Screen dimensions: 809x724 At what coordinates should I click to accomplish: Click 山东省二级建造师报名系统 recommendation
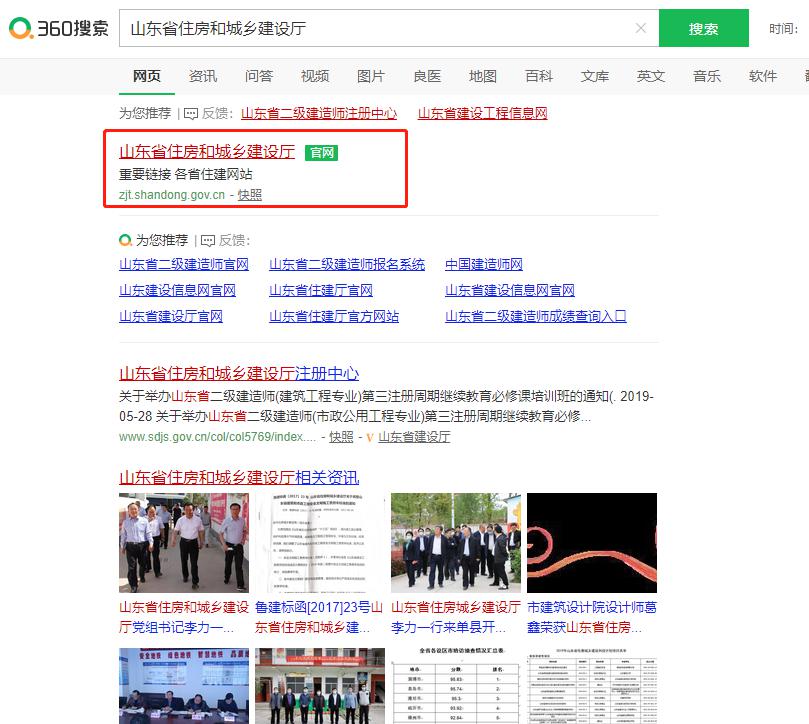pos(347,264)
